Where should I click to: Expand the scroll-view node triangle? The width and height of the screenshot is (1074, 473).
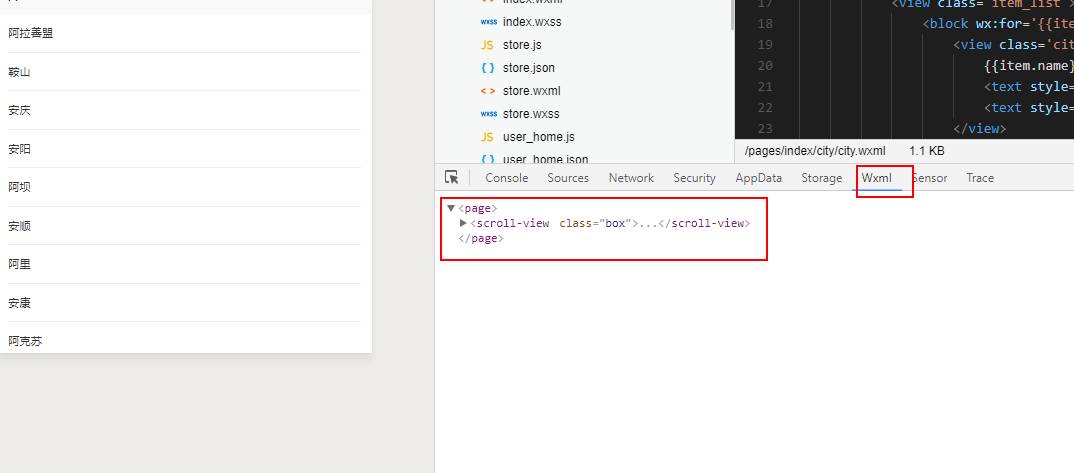(x=464, y=223)
